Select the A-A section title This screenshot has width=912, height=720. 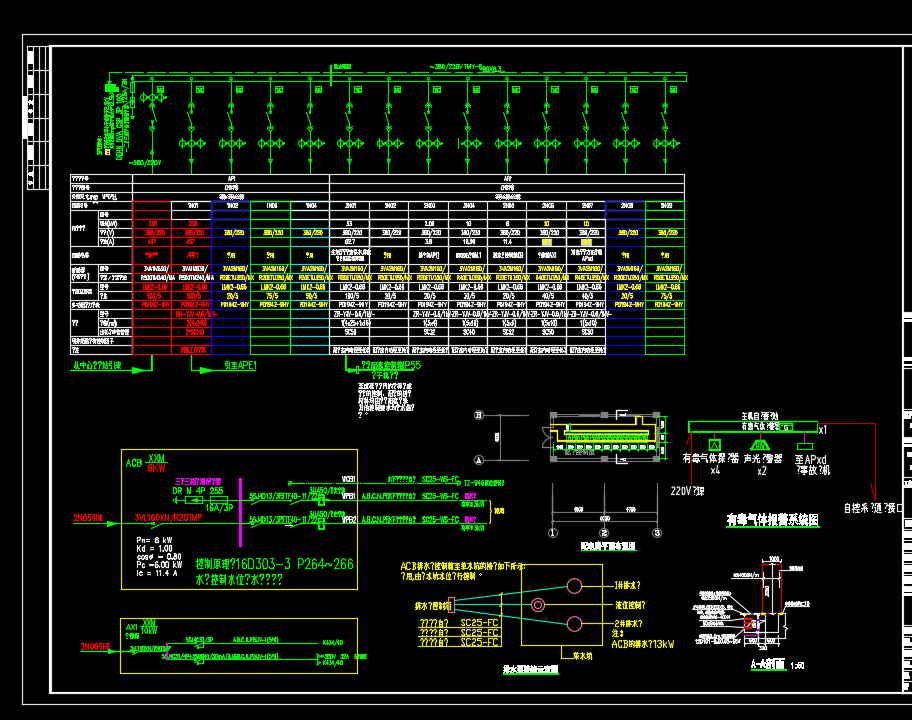click(768, 664)
